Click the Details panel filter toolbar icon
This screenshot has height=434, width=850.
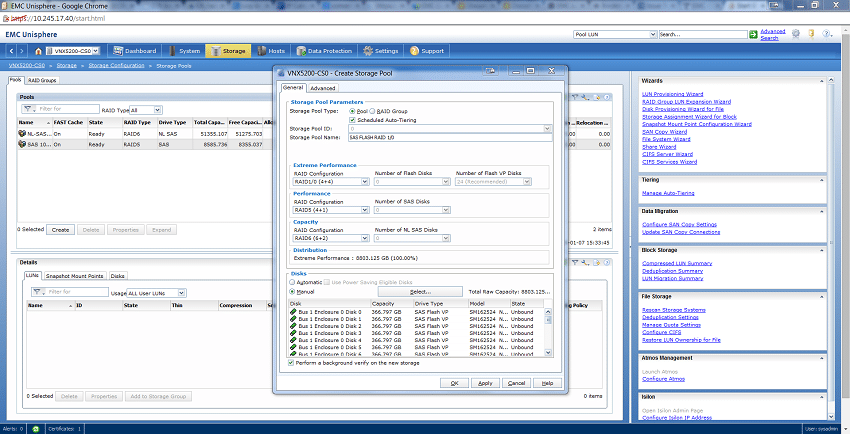[575, 262]
